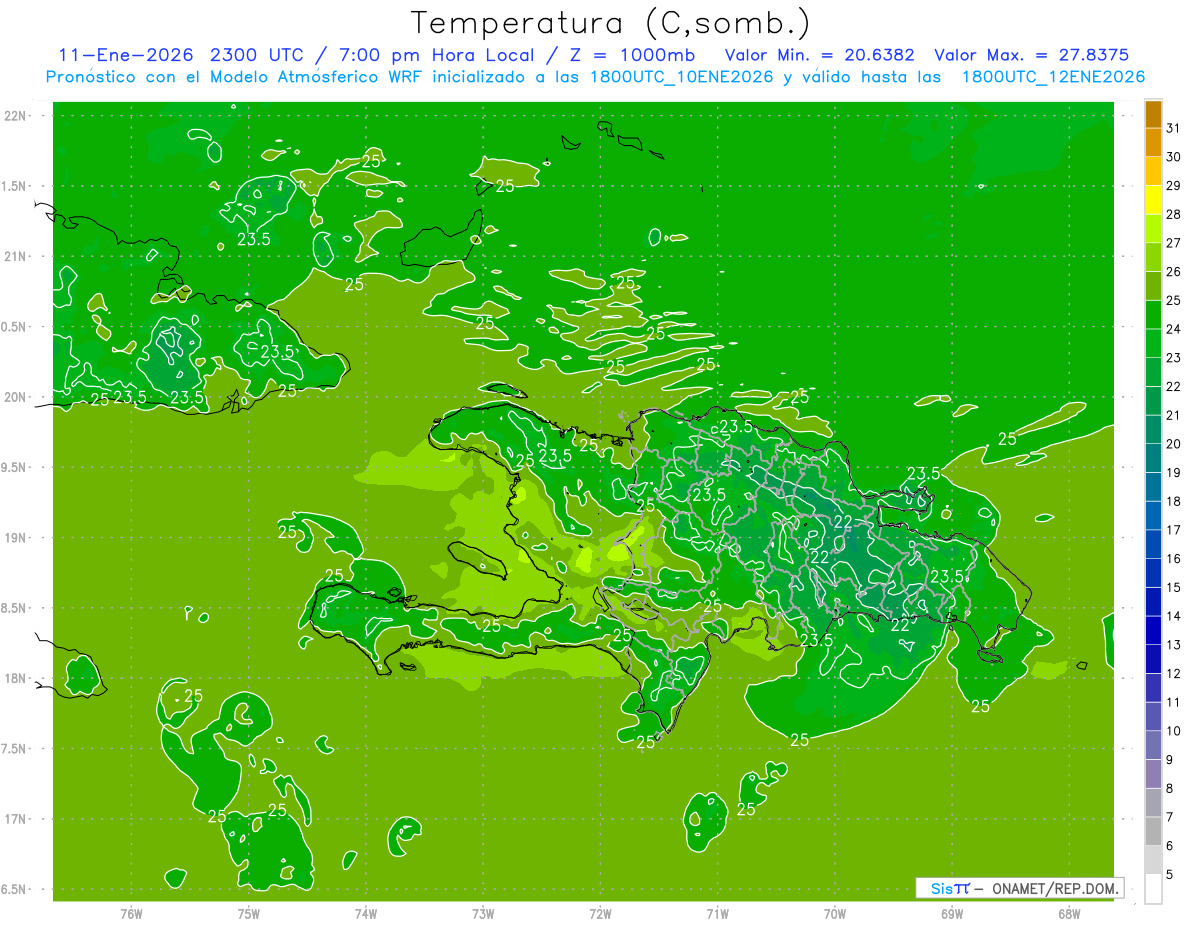Click the green swatch between 23 and 24

pos(1153,344)
